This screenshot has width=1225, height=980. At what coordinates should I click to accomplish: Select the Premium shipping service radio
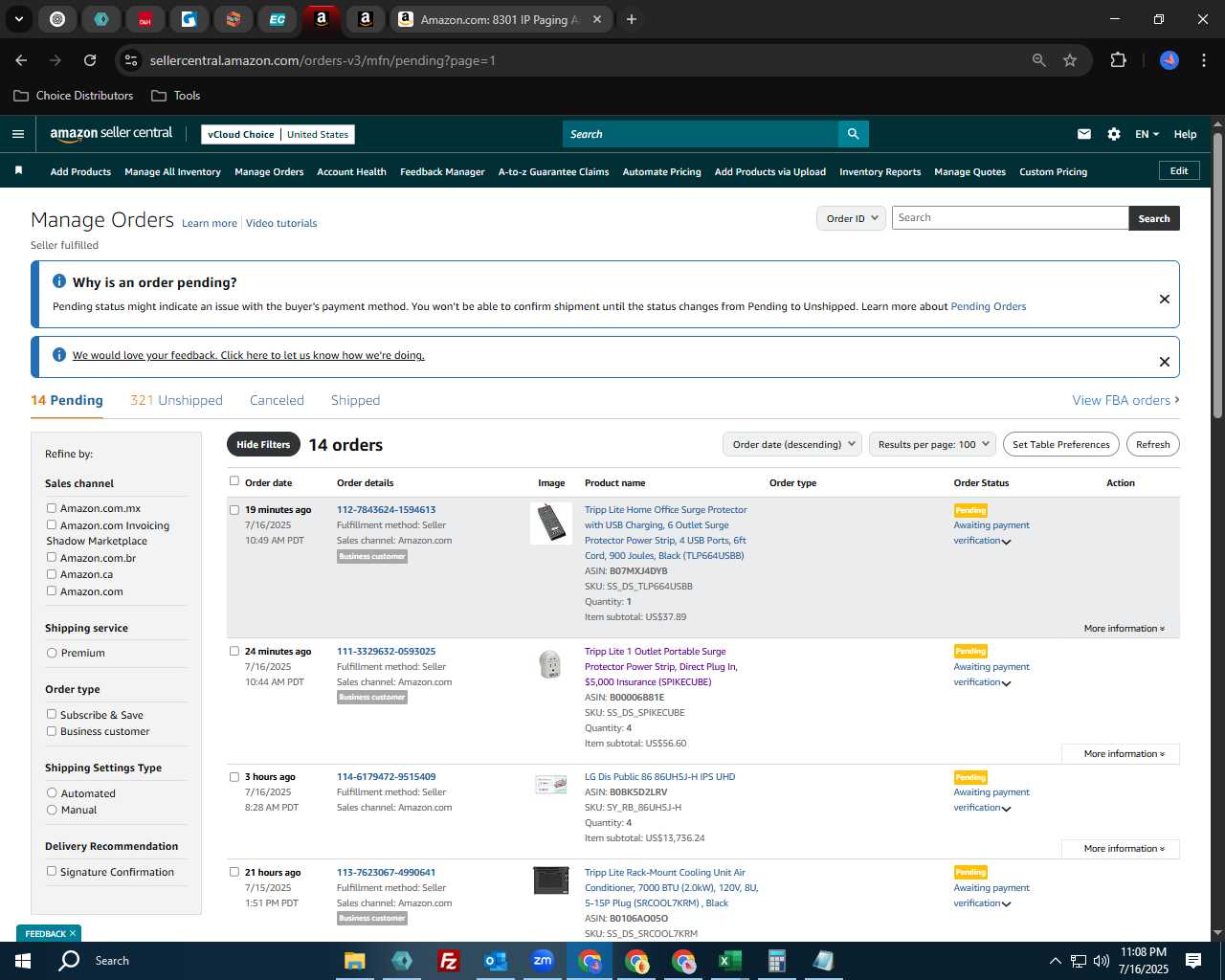pyautogui.click(x=52, y=653)
